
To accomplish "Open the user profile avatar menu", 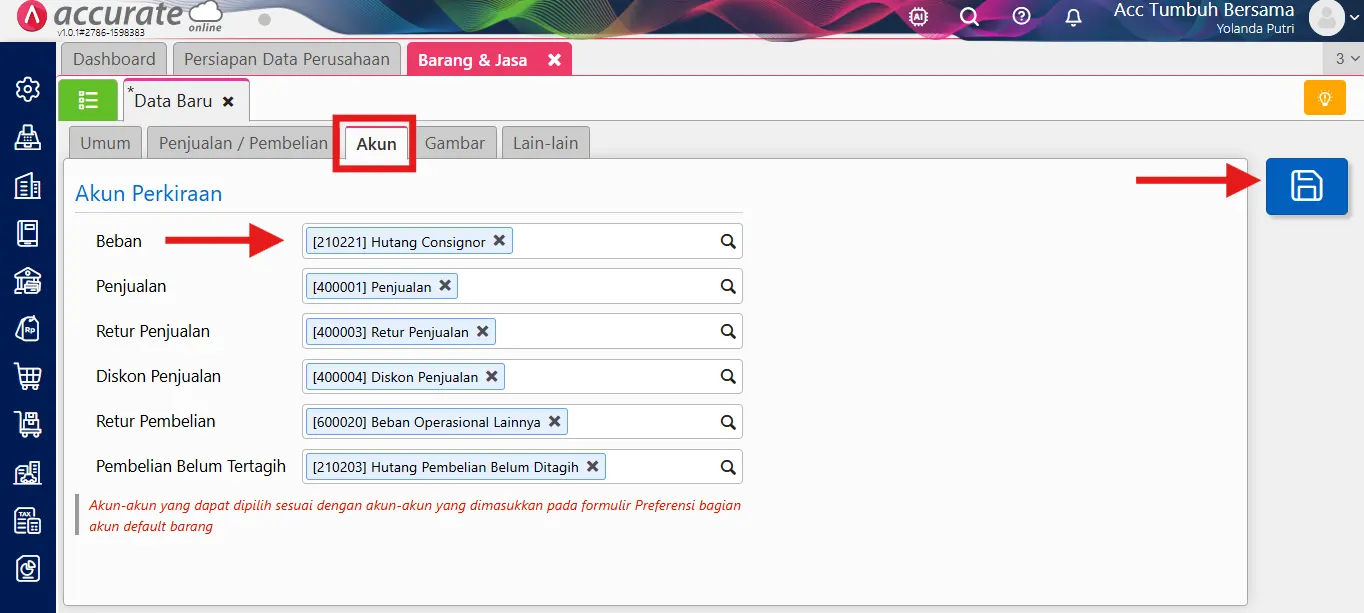I will [1326, 18].
